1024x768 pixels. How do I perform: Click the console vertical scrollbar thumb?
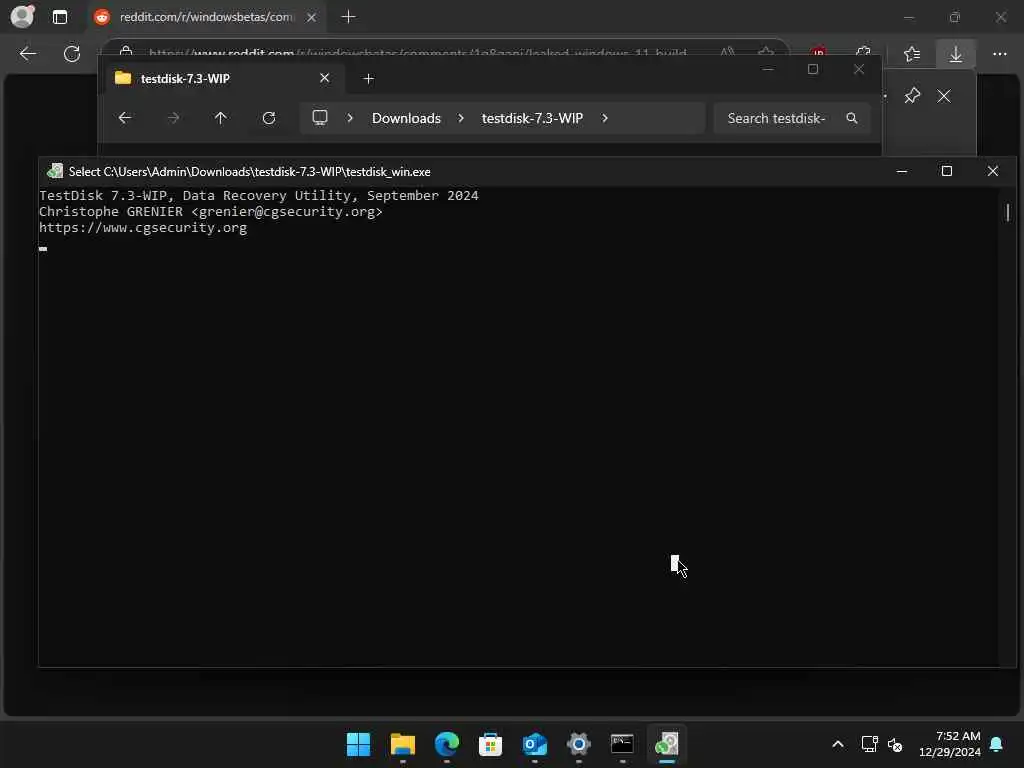point(1008,212)
